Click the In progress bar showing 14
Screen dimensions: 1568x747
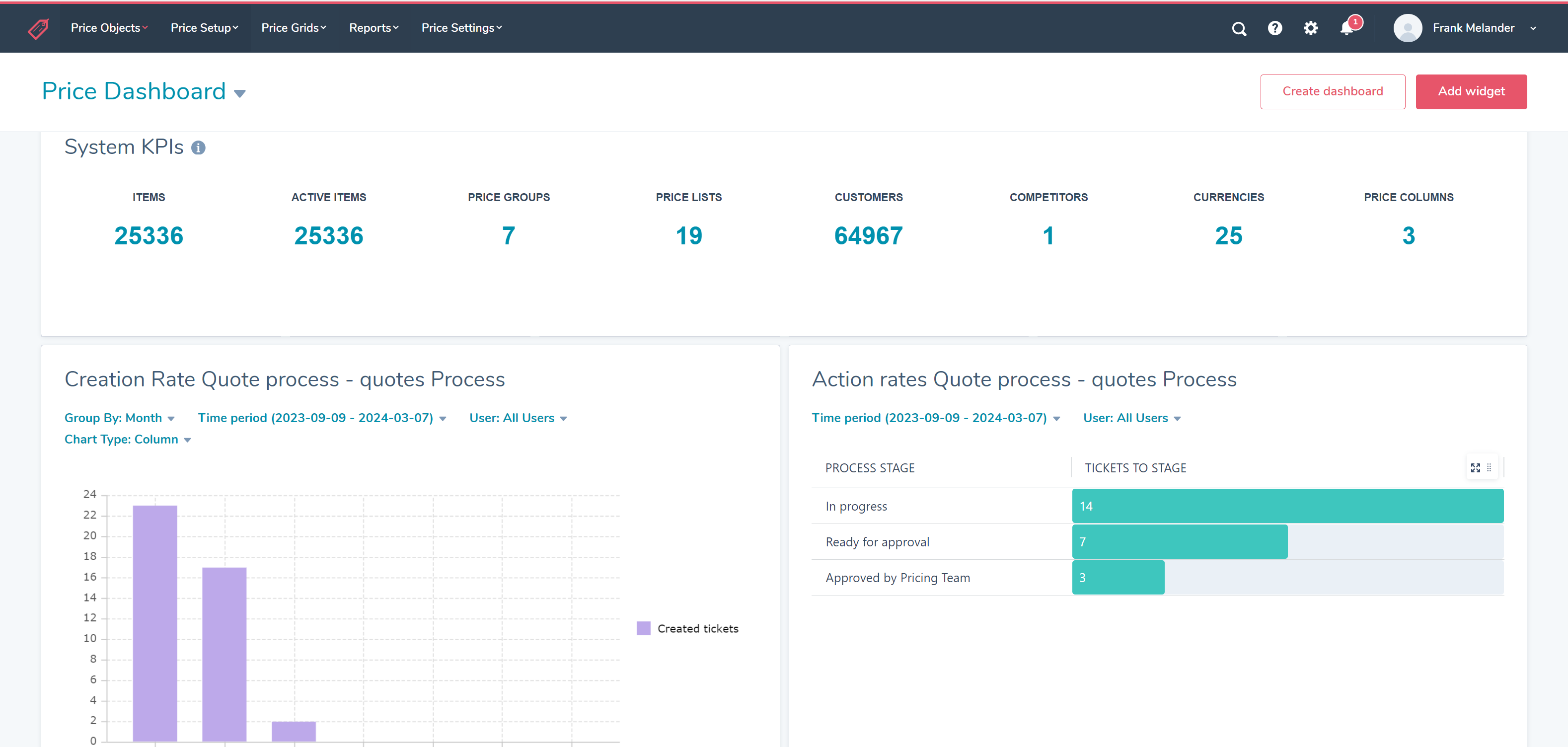pyautogui.click(x=1287, y=506)
